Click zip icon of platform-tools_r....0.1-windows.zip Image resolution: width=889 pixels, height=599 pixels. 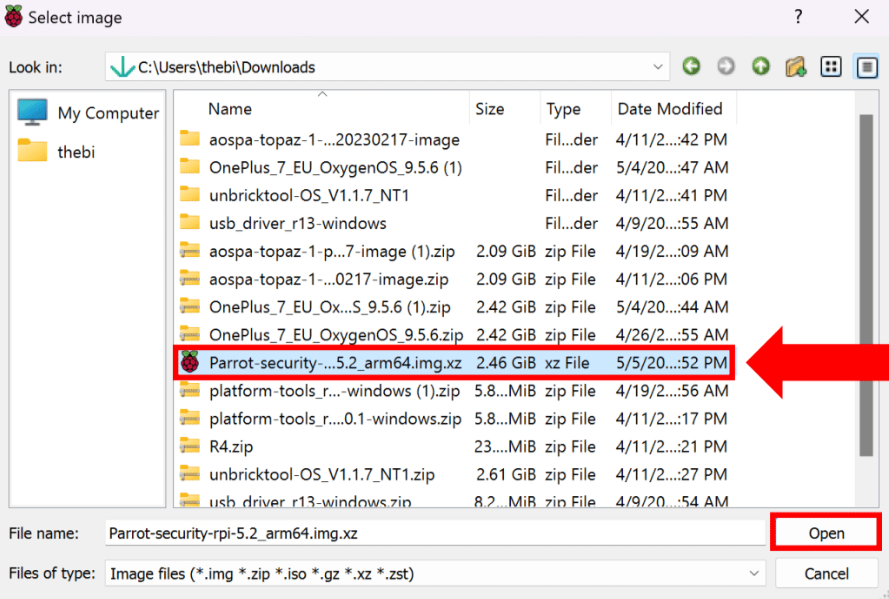(x=190, y=418)
